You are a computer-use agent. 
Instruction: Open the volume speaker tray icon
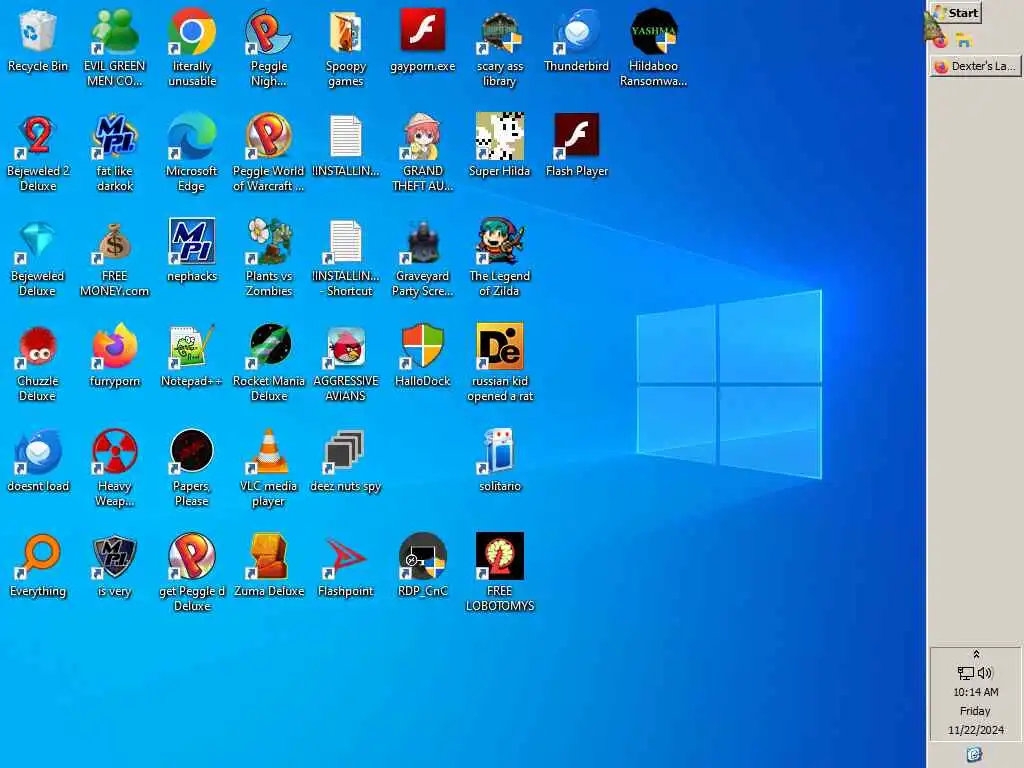pyautogui.click(x=985, y=673)
